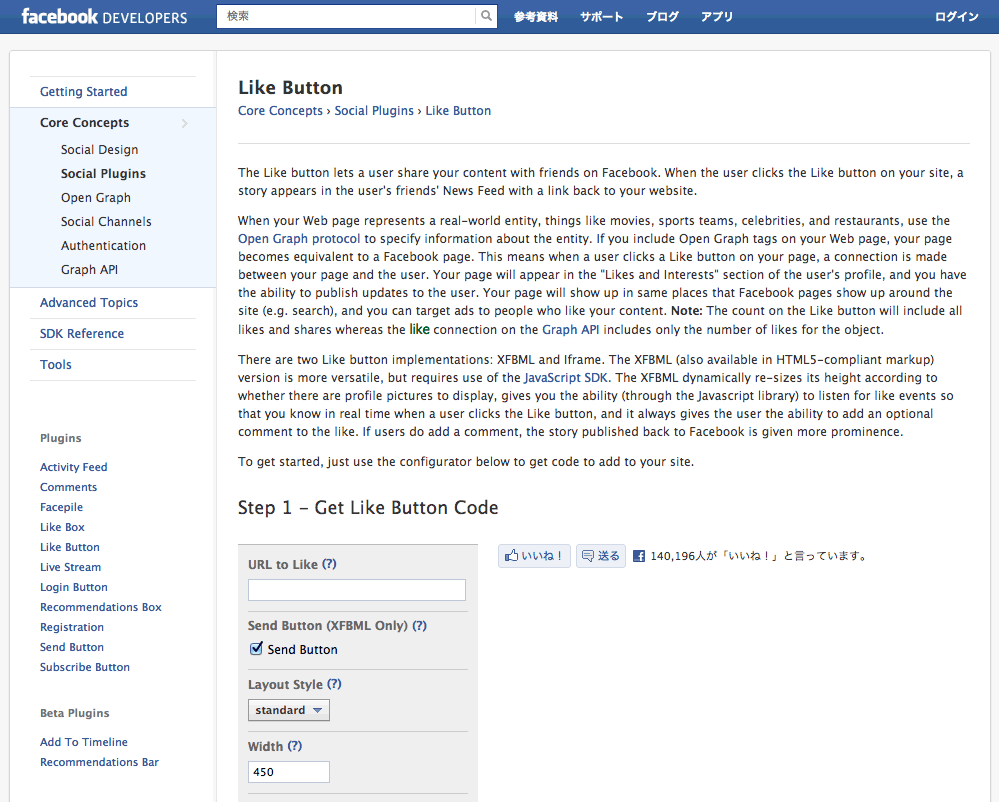Open the Send Button plugin sidebar link
Screen dimensions: 999x802
(71, 647)
